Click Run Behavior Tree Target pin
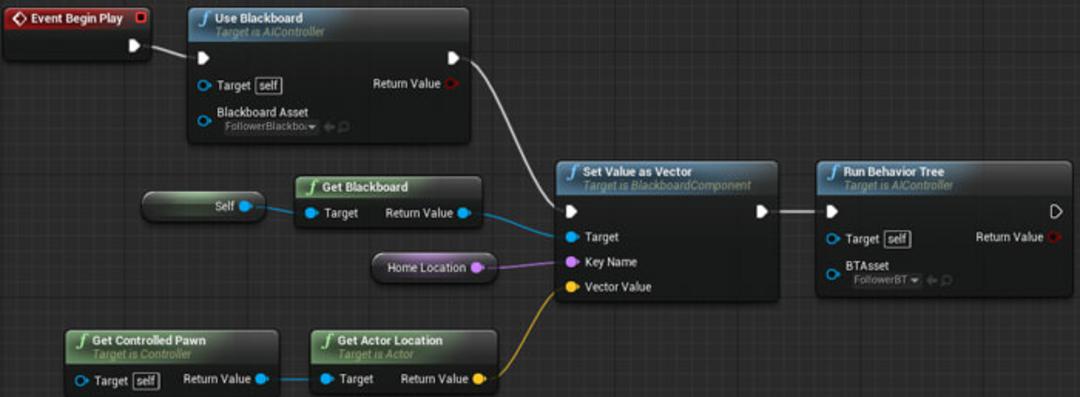 (x=833, y=239)
